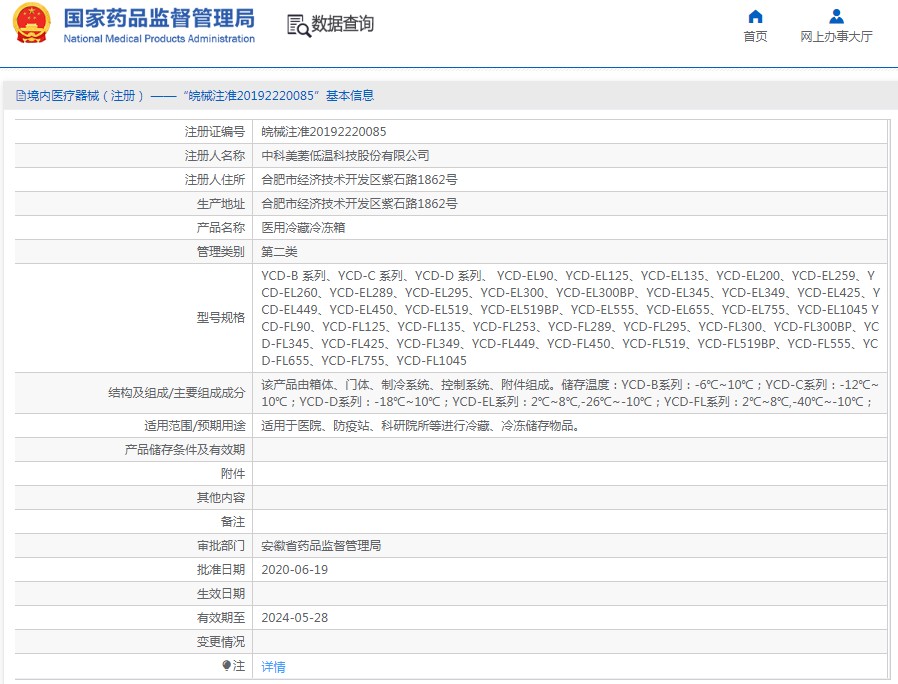
Task: Click the 型号规格 label
Action: 221,318
